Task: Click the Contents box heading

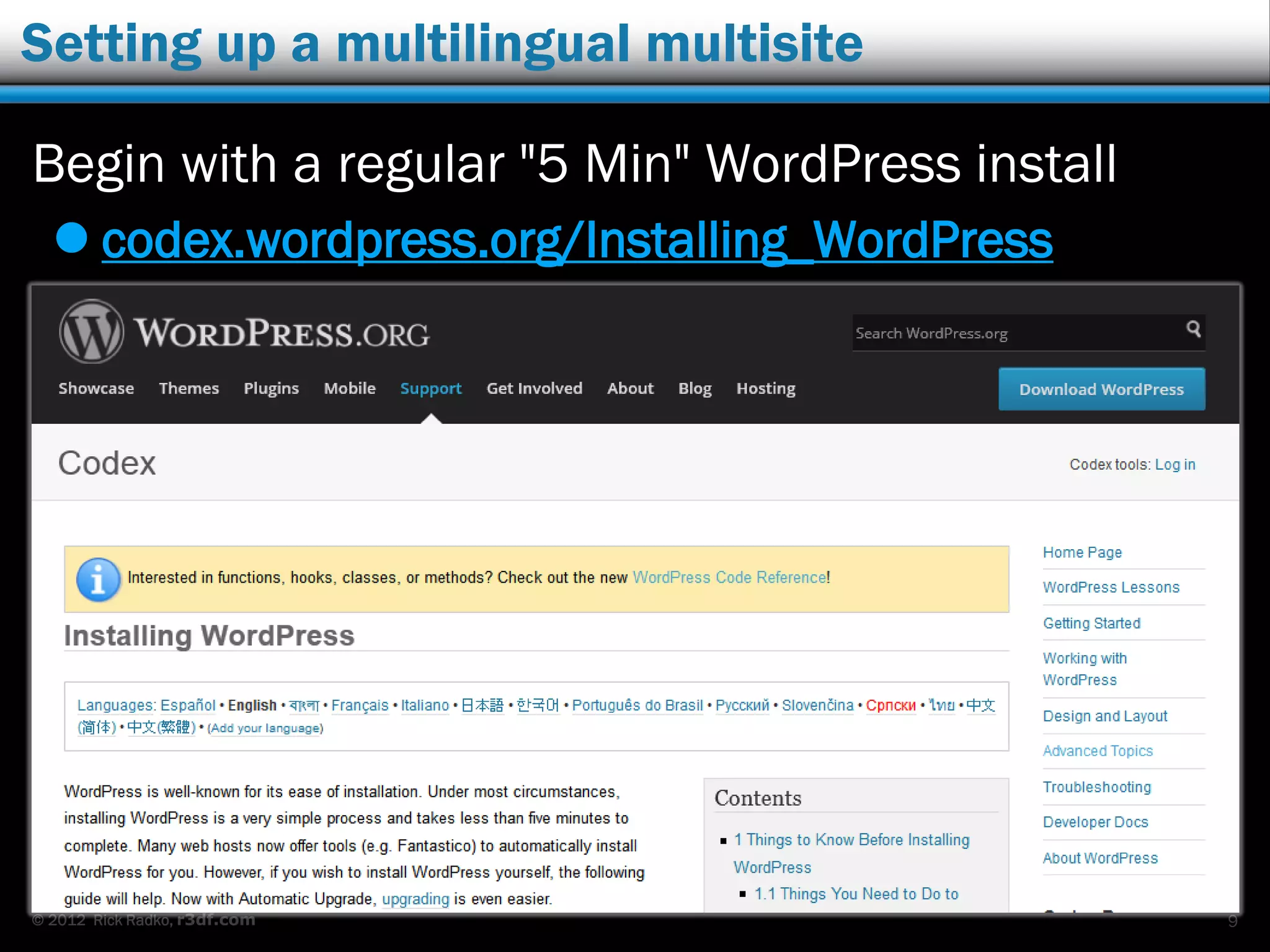Action: click(758, 798)
